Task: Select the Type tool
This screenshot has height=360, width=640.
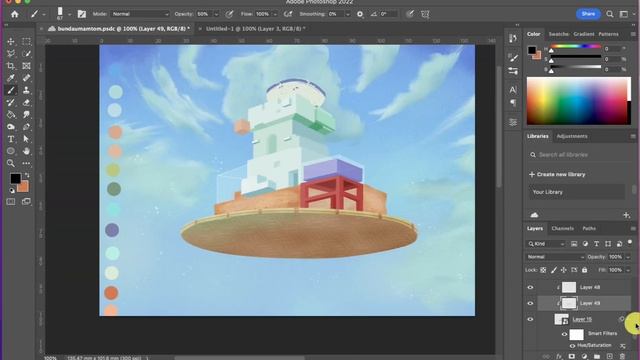Action: pyautogui.click(x=11, y=139)
